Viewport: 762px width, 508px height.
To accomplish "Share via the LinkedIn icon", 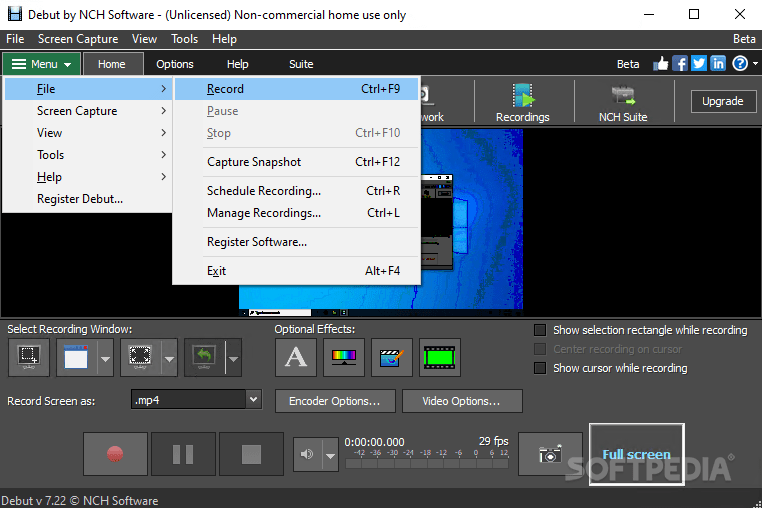I will 718,64.
